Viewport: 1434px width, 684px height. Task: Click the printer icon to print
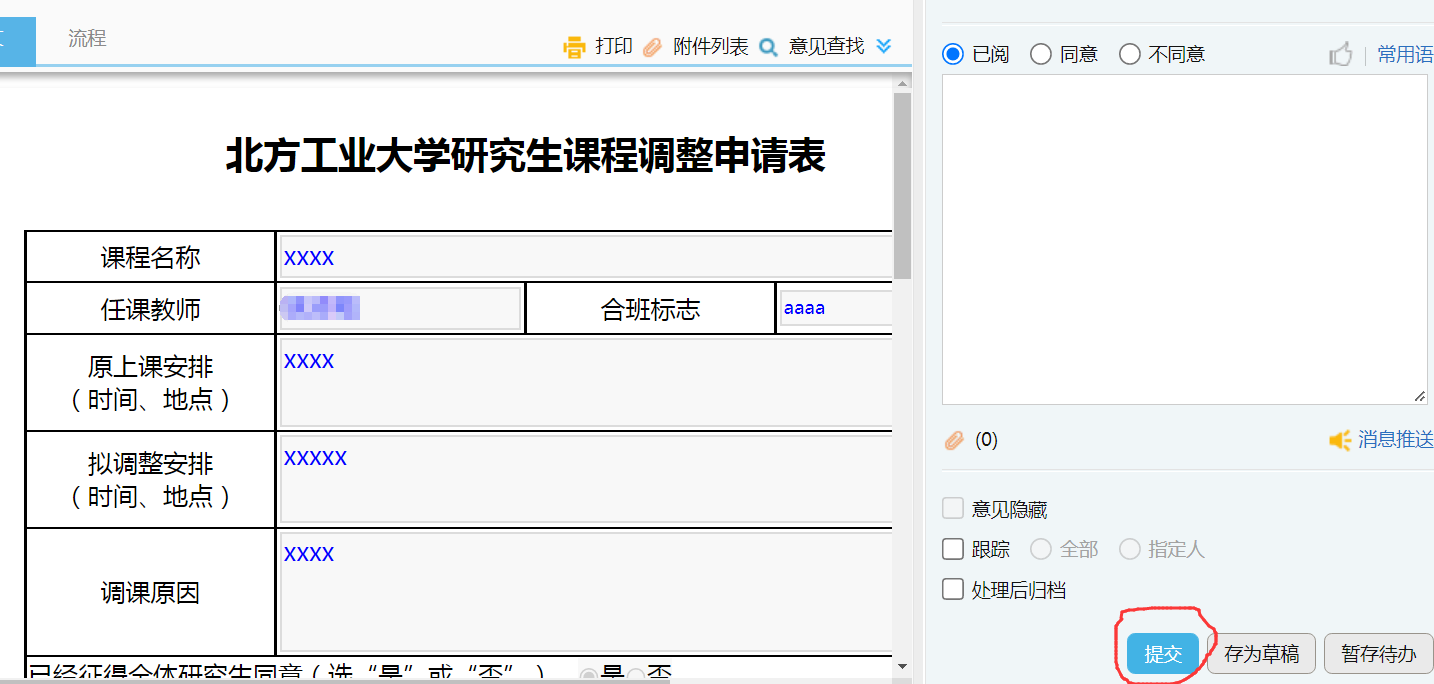[574, 47]
